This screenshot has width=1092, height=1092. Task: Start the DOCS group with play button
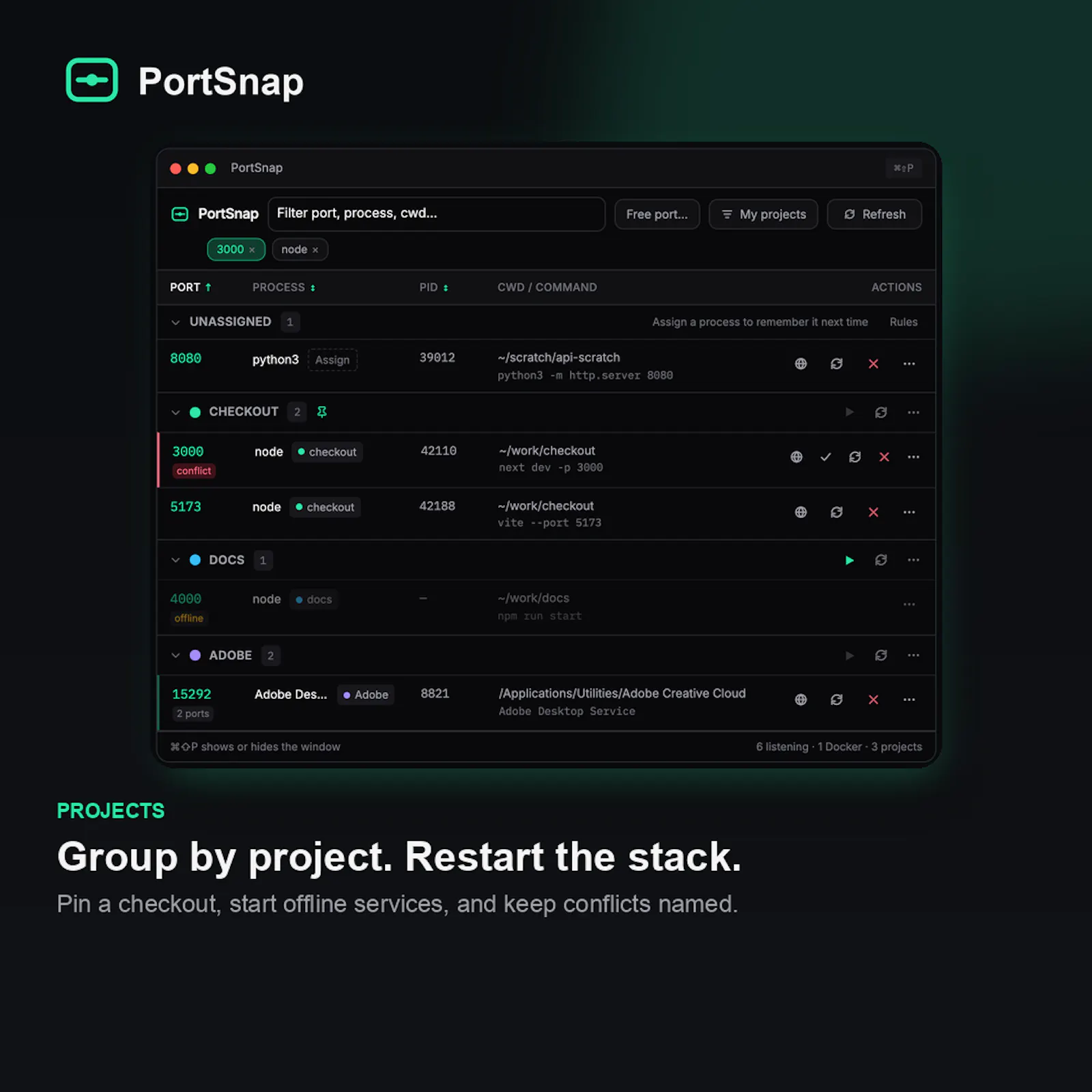849,560
